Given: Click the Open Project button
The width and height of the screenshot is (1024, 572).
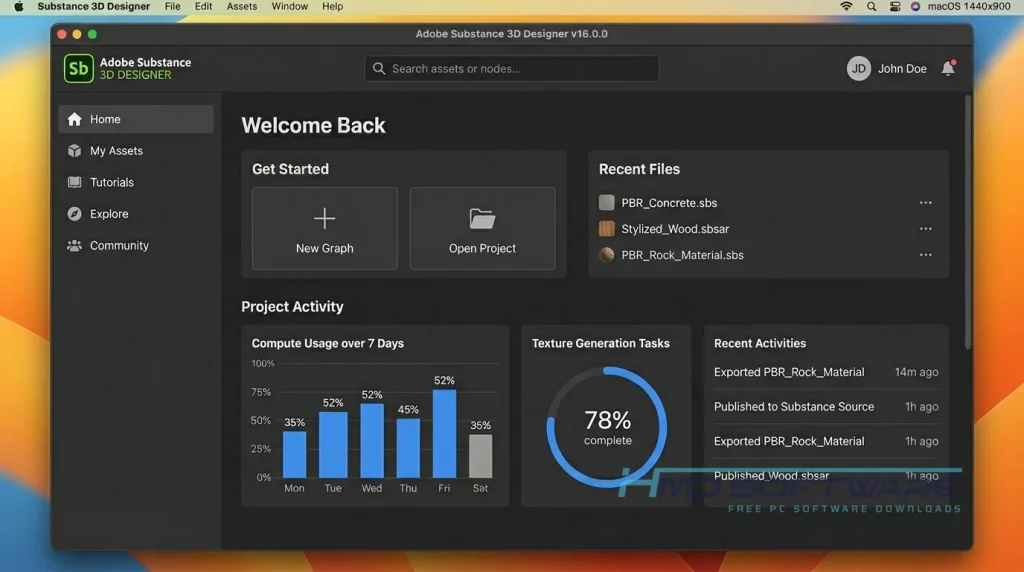Looking at the screenshot, I should click(x=482, y=229).
